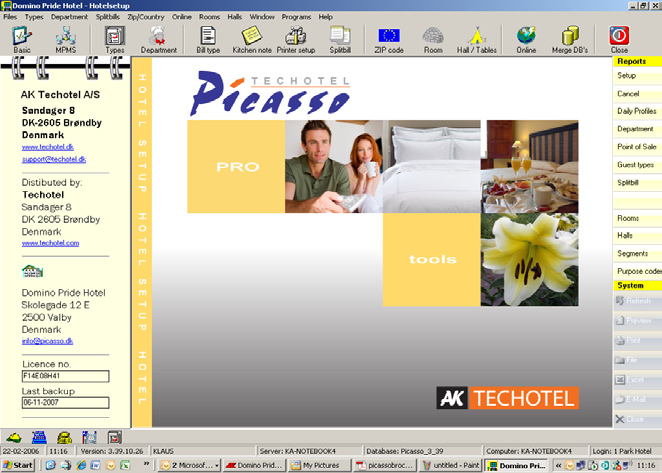Switch to the 'untitled - Paint' taskbar window

(450, 465)
